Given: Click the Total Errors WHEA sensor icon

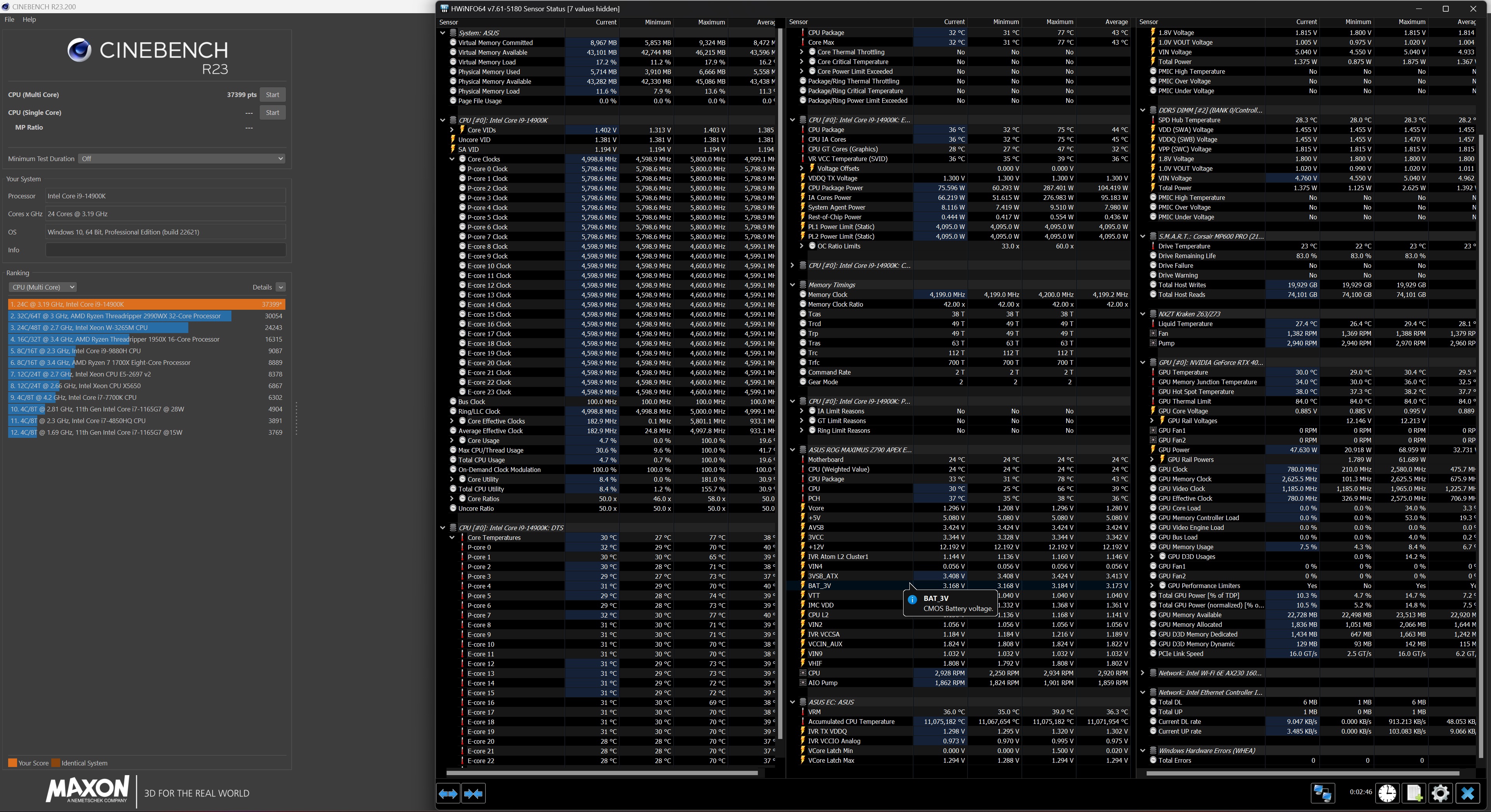Looking at the screenshot, I should point(1153,760).
